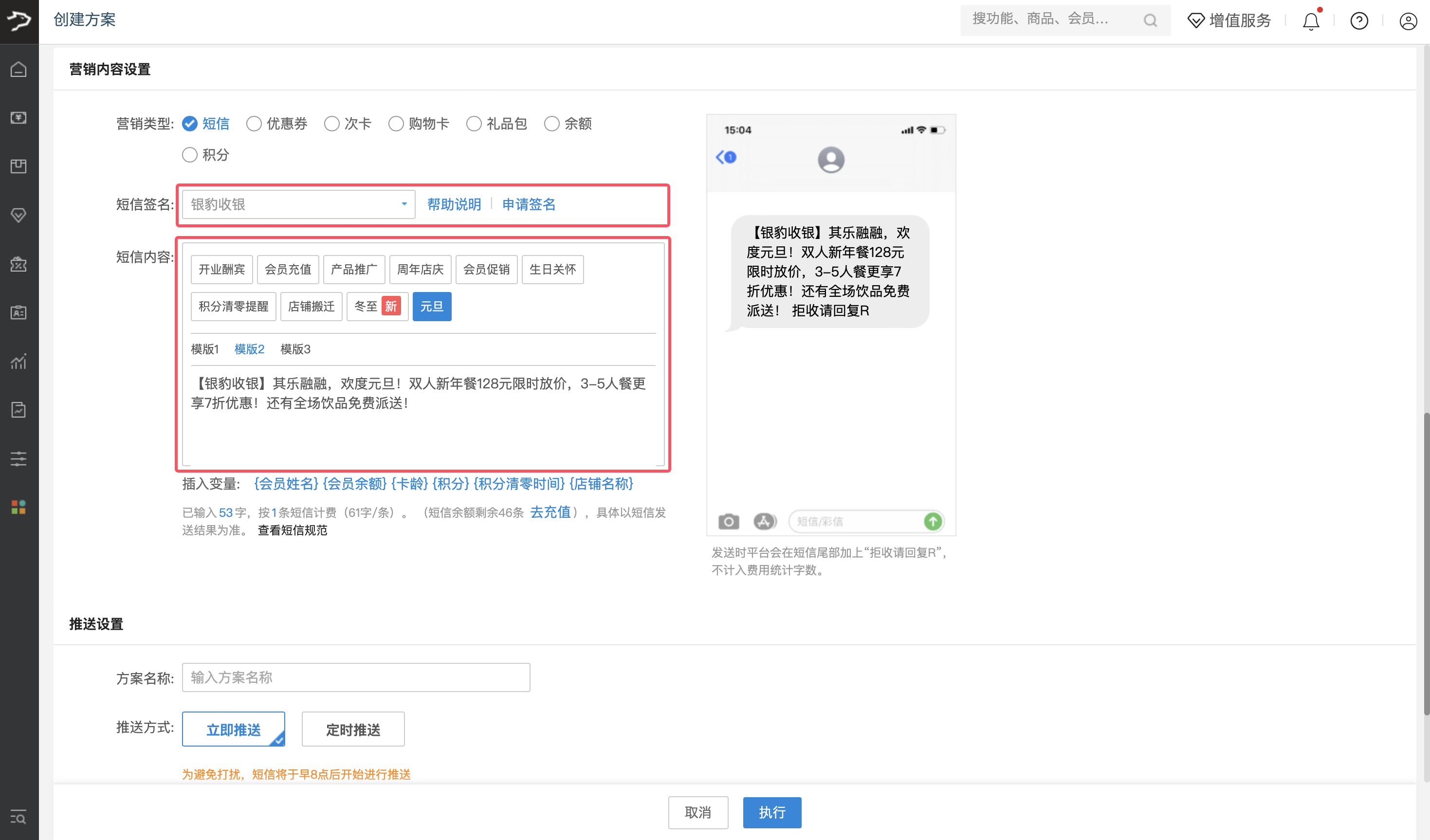Open the statistics chart sidebar icon
This screenshot has width=1430, height=840.
tap(18, 362)
